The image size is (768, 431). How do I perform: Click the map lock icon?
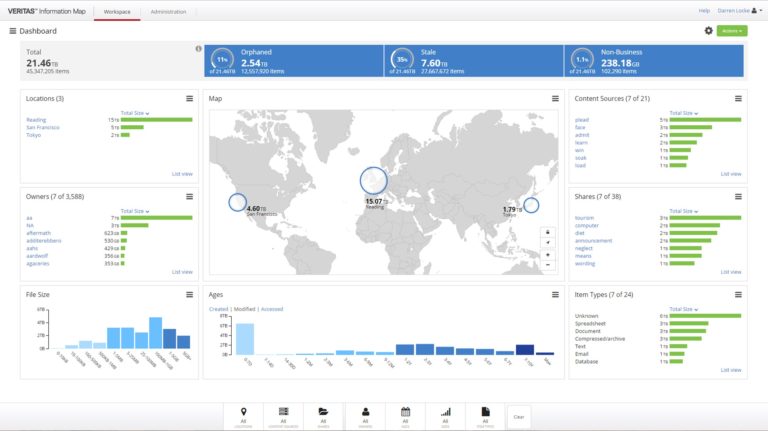click(548, 231)
